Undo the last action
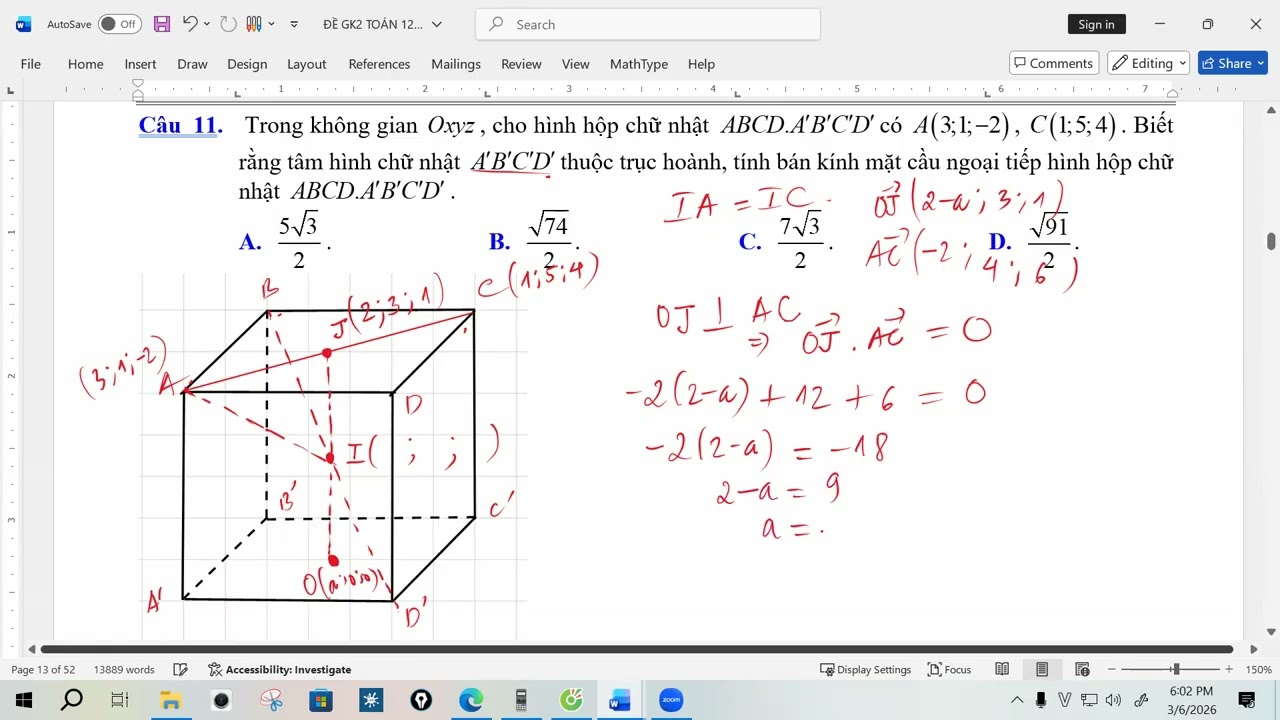The height and width of the screenshot is (720, 1280). tap(190, 24)
